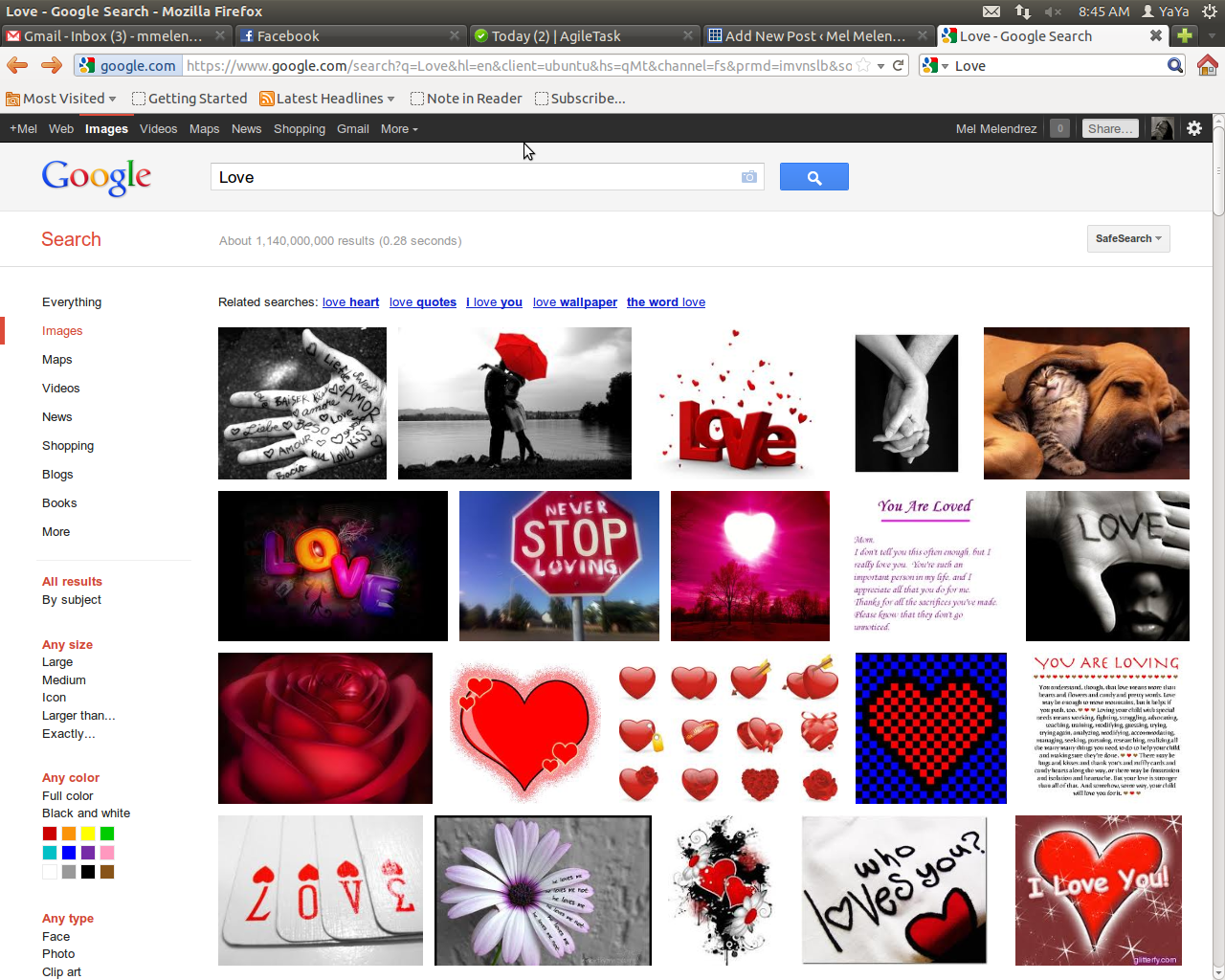Select Everything in the left sidebar

[72, 302]
